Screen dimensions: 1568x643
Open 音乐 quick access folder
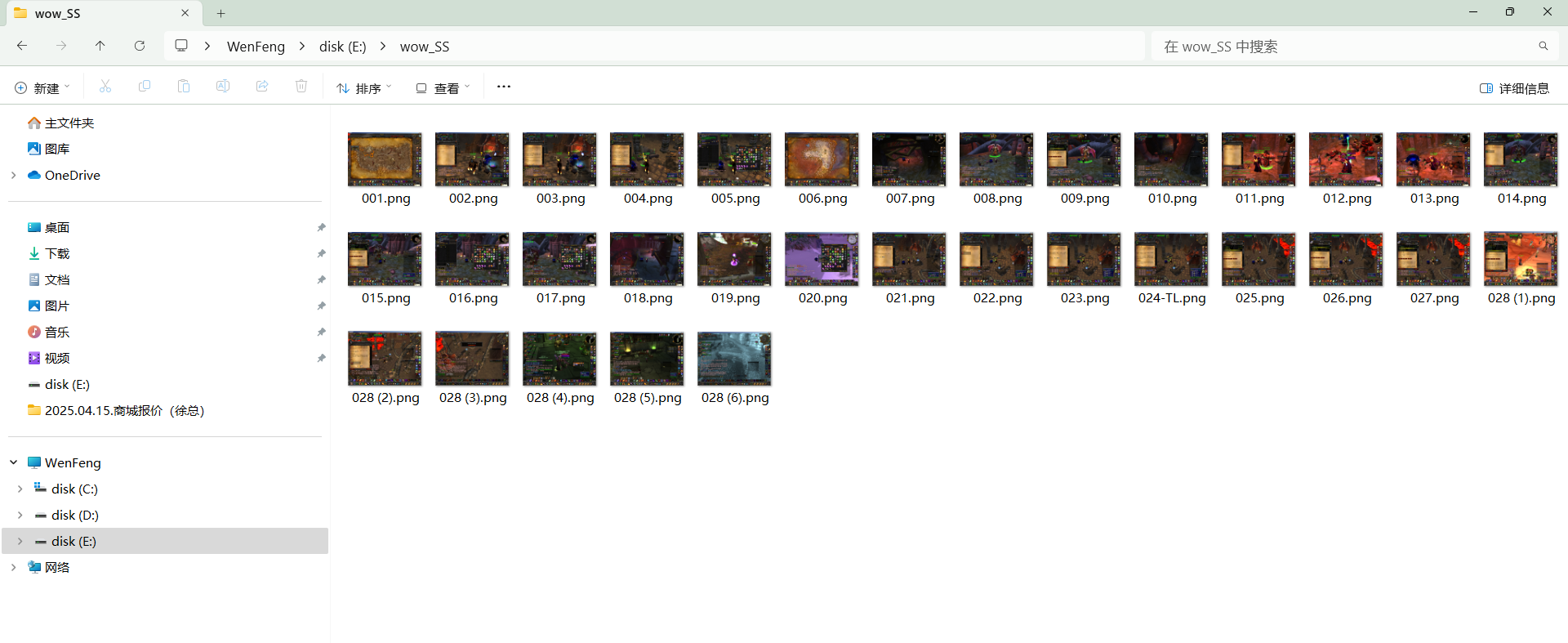tap(49, 332)
